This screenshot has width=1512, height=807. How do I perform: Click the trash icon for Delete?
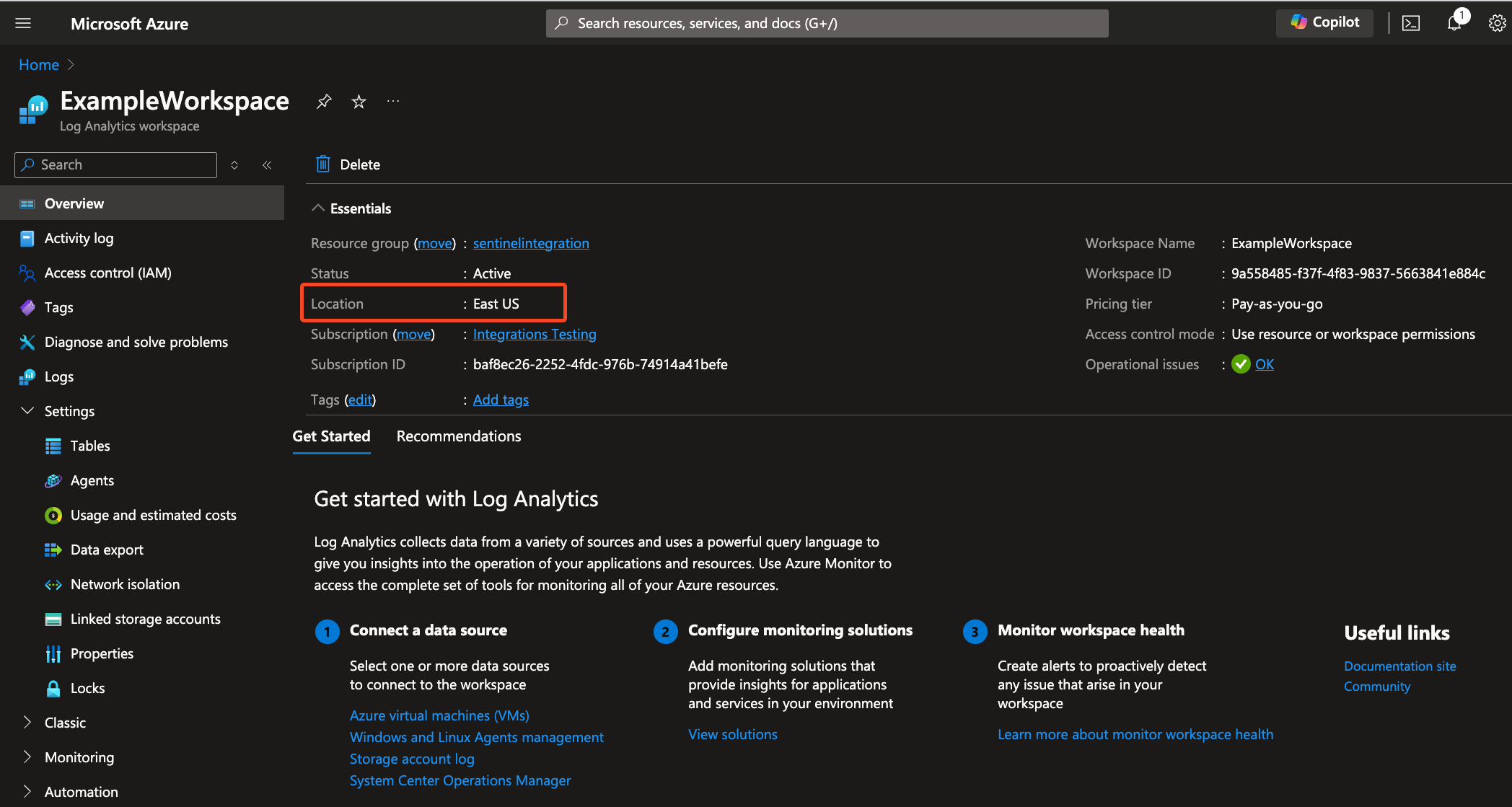[x=323, y=164]
